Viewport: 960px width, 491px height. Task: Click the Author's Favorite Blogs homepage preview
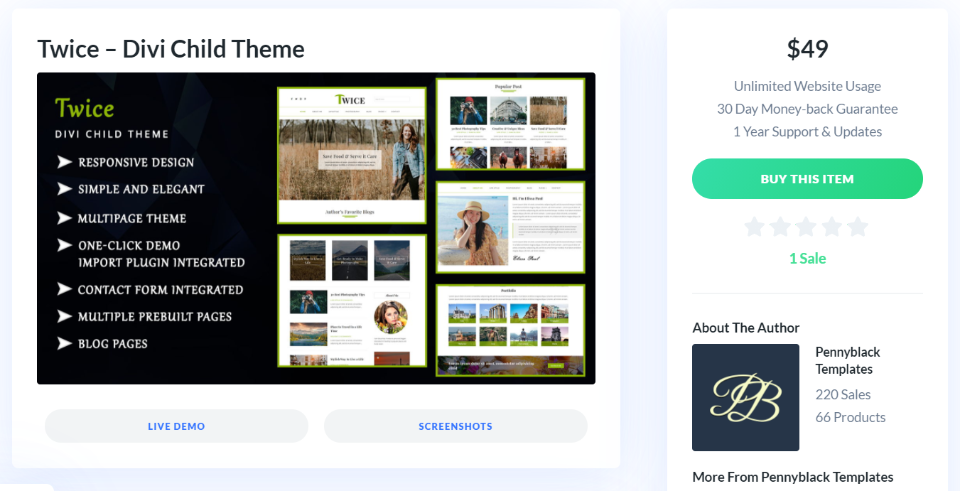(351, 156)
